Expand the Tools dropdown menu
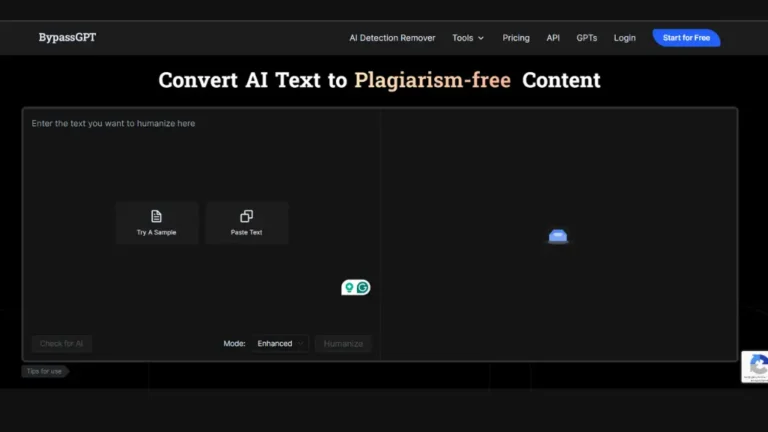Viewport: 768px width, 432px height. click(x=467, y=38)
